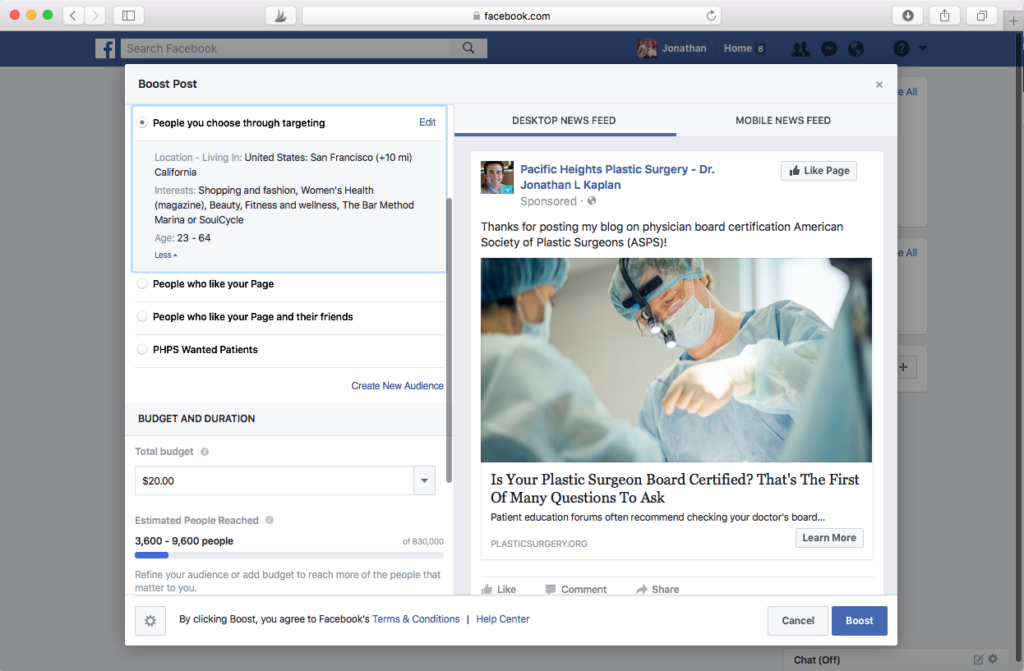
Task: Open the Facebook help question-mark icon
Action: pyautogui.click(x=901, y=48)
